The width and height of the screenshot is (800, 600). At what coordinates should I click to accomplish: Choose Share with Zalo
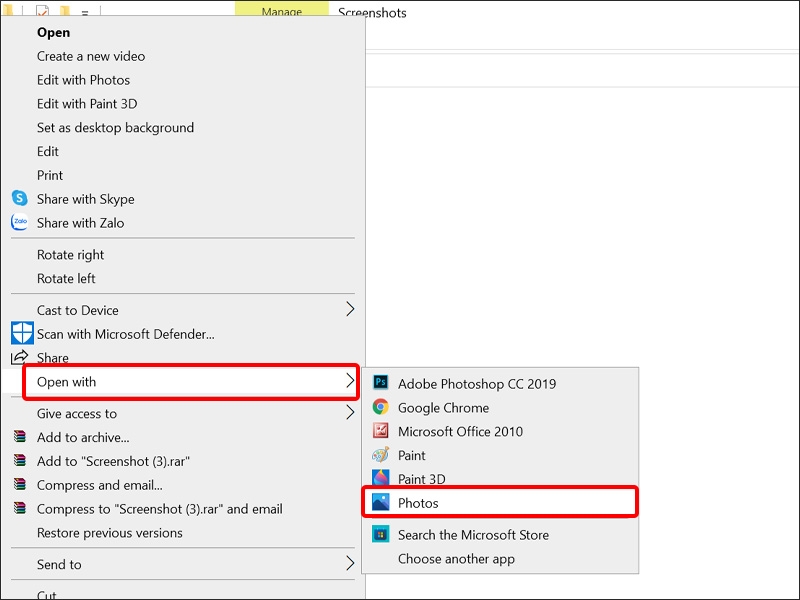click(x=80, y=223)
